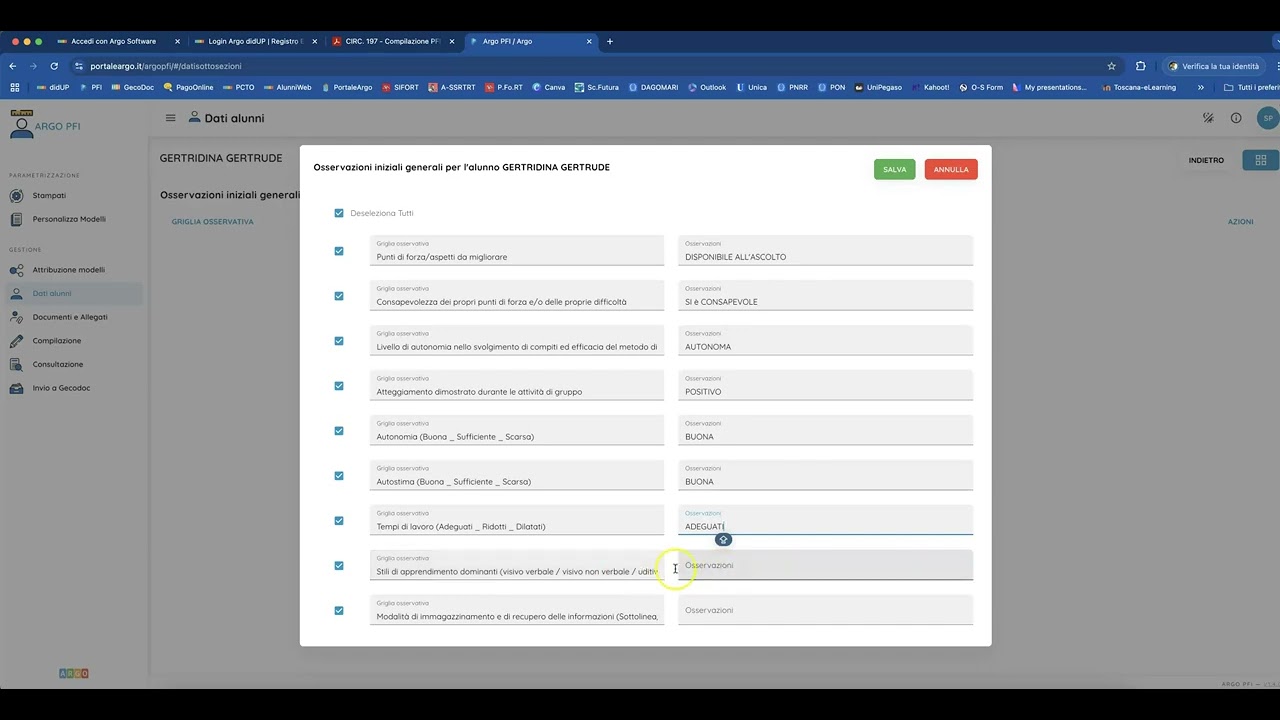The width and height of the screenshot is (1280, 720).
Task: Click the Osservazioni field containing POSITIVO
Action: pos(825,385)
